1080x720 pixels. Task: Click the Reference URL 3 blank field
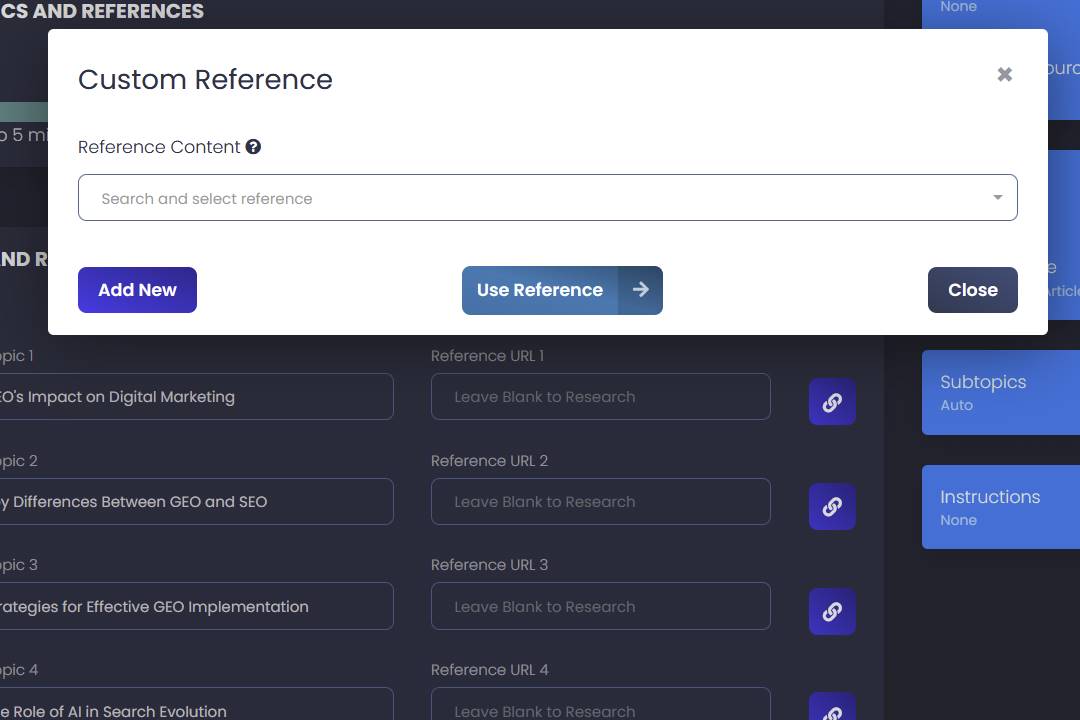click(600, 606)
